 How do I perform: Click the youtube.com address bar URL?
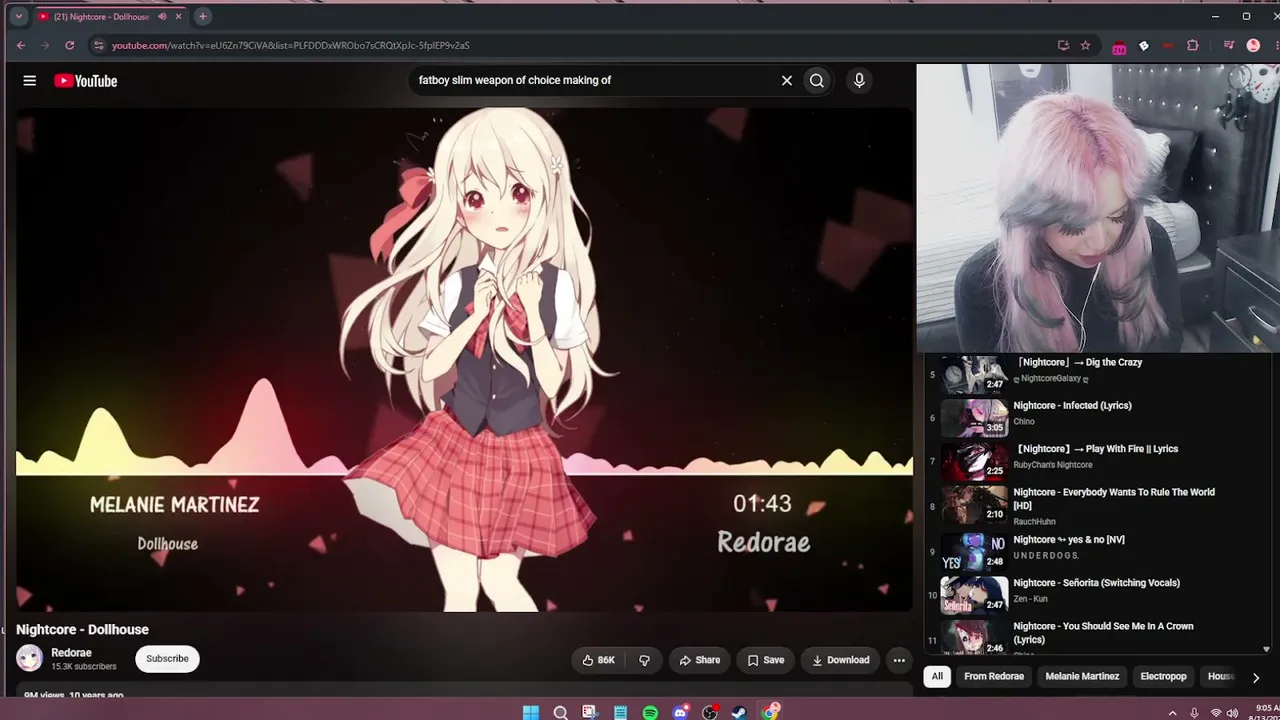[290, 45]
